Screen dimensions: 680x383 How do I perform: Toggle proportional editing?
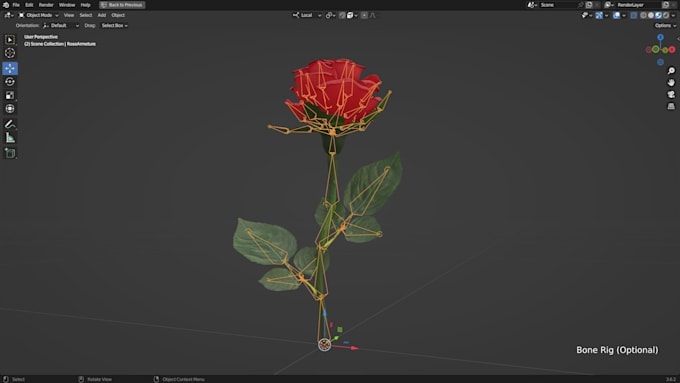[364, 15]
